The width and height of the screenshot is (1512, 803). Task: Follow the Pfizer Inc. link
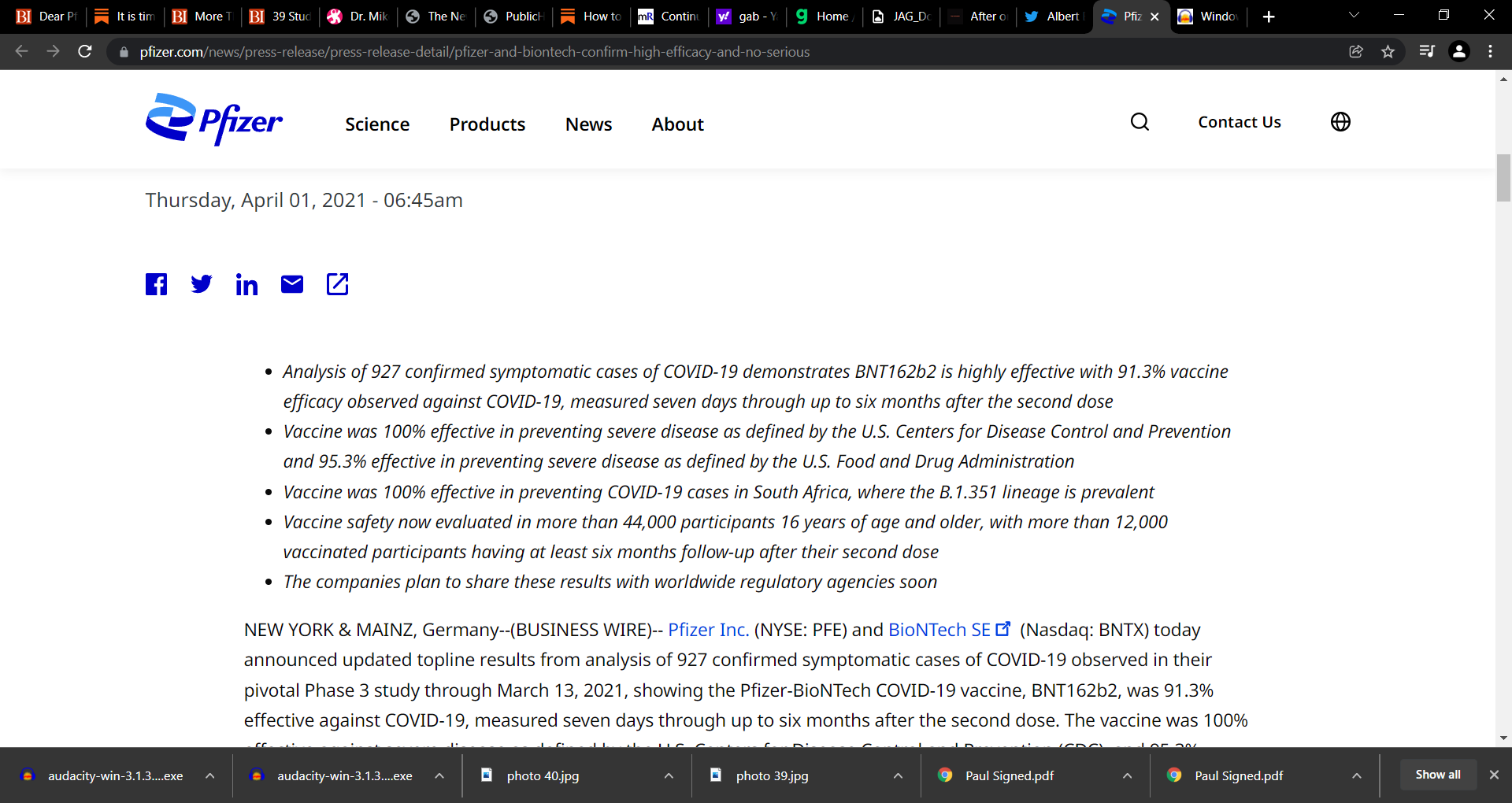tap(708, 630)
